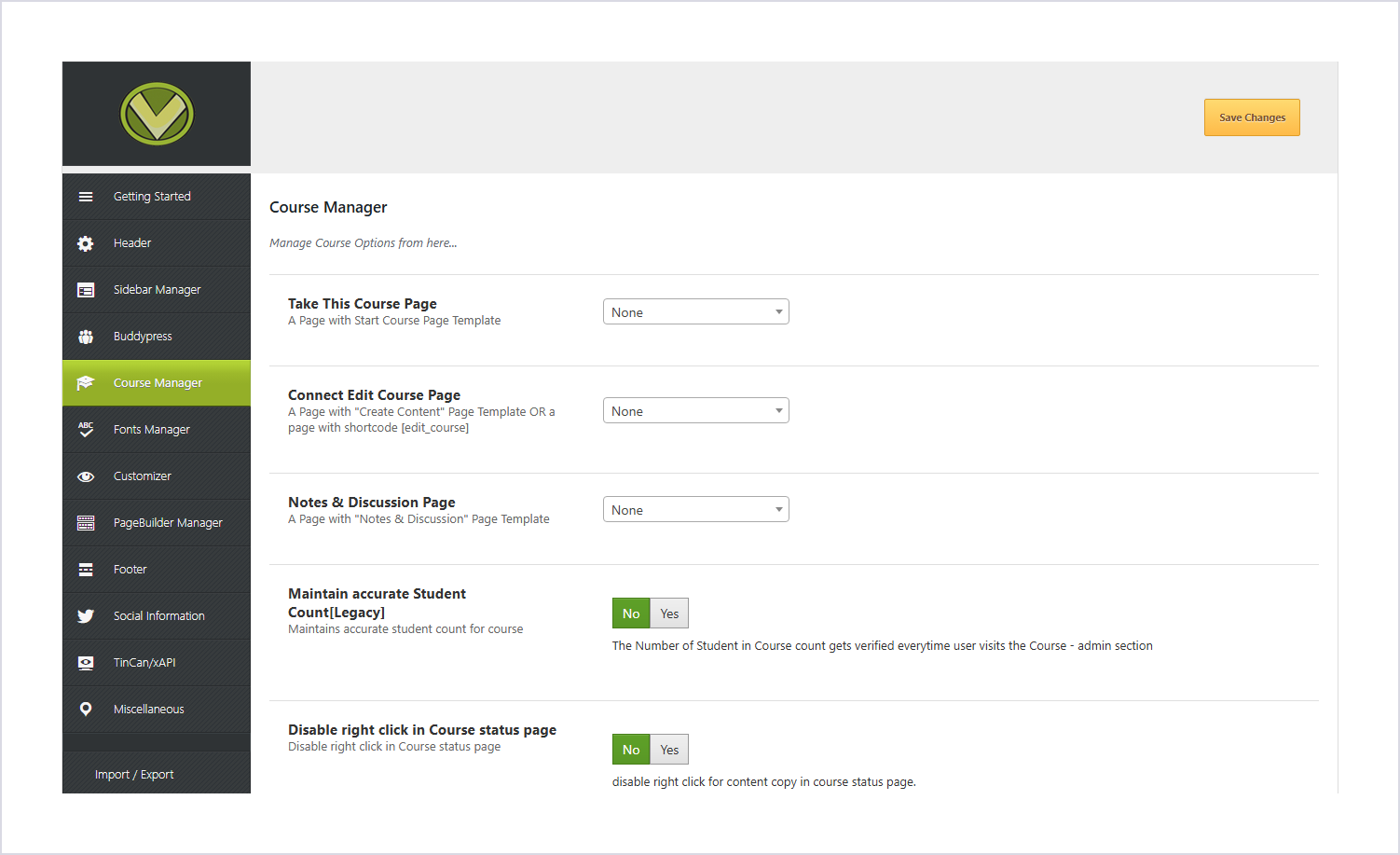This screenshot has height=855, width=1400.
Task: Go to Miscellaneous settings
Action: [157, 710]
